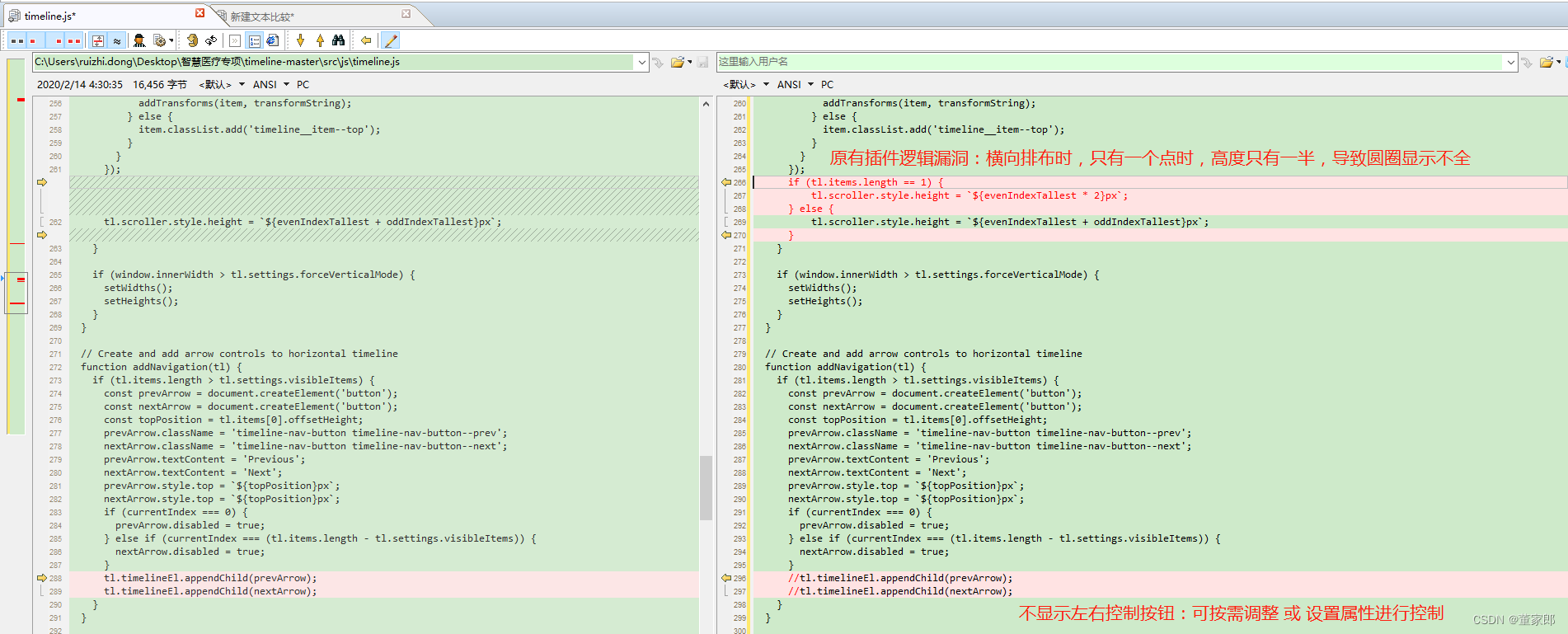Click the left gutter arrow at line 288

42,578
